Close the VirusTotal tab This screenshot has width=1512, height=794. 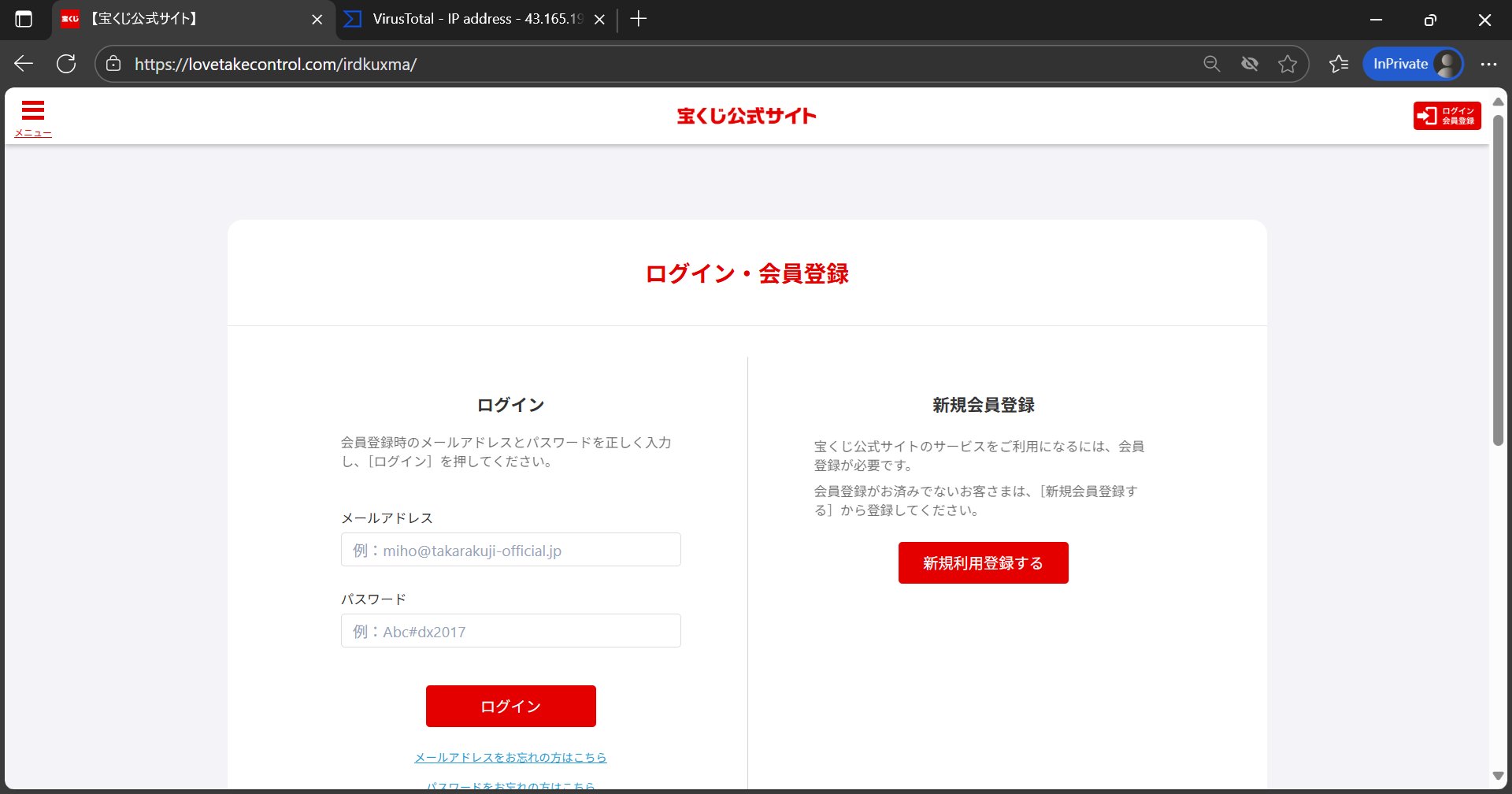pyautogui.click(x=599, y=20)
